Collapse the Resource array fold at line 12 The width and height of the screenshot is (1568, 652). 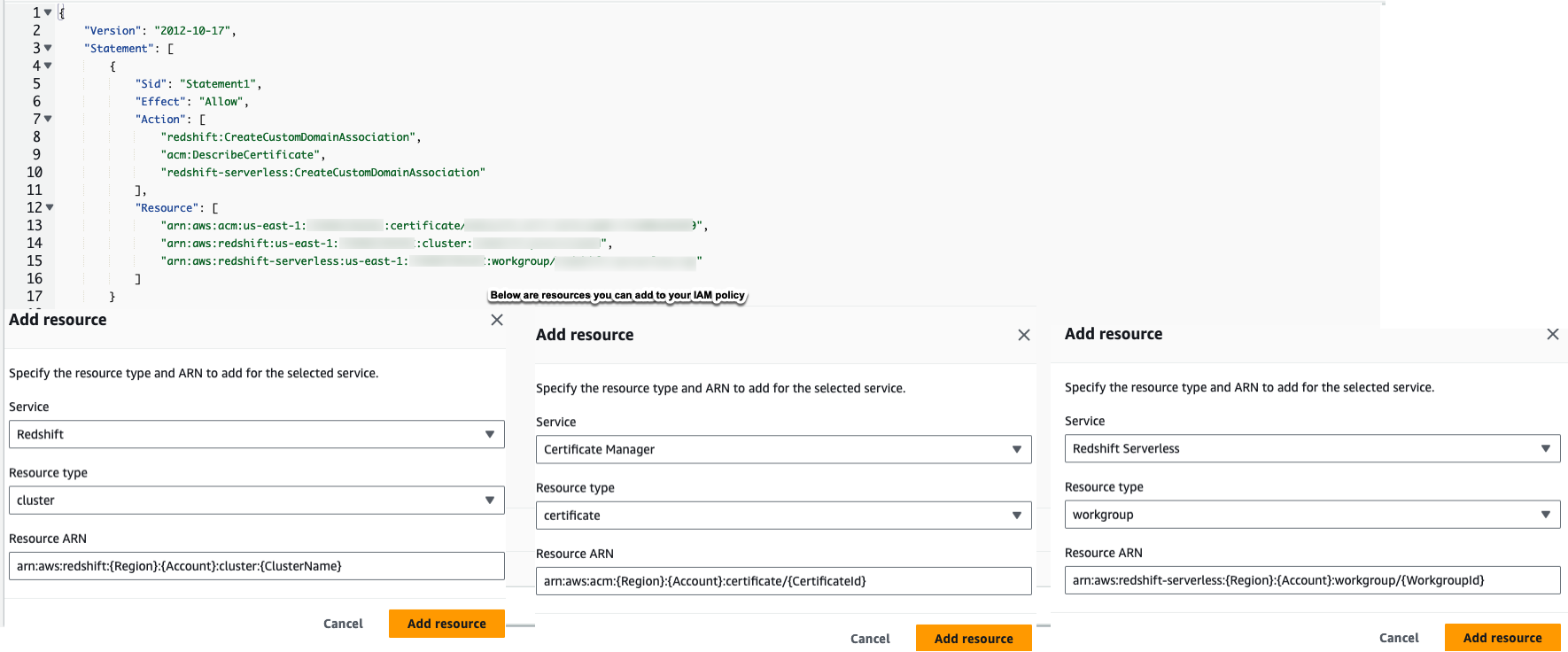(x=50, y=207)
